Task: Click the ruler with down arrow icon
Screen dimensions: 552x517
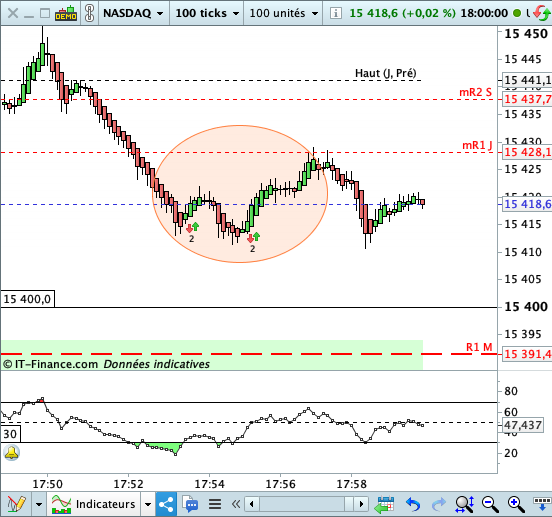Action: pos(542,504)
